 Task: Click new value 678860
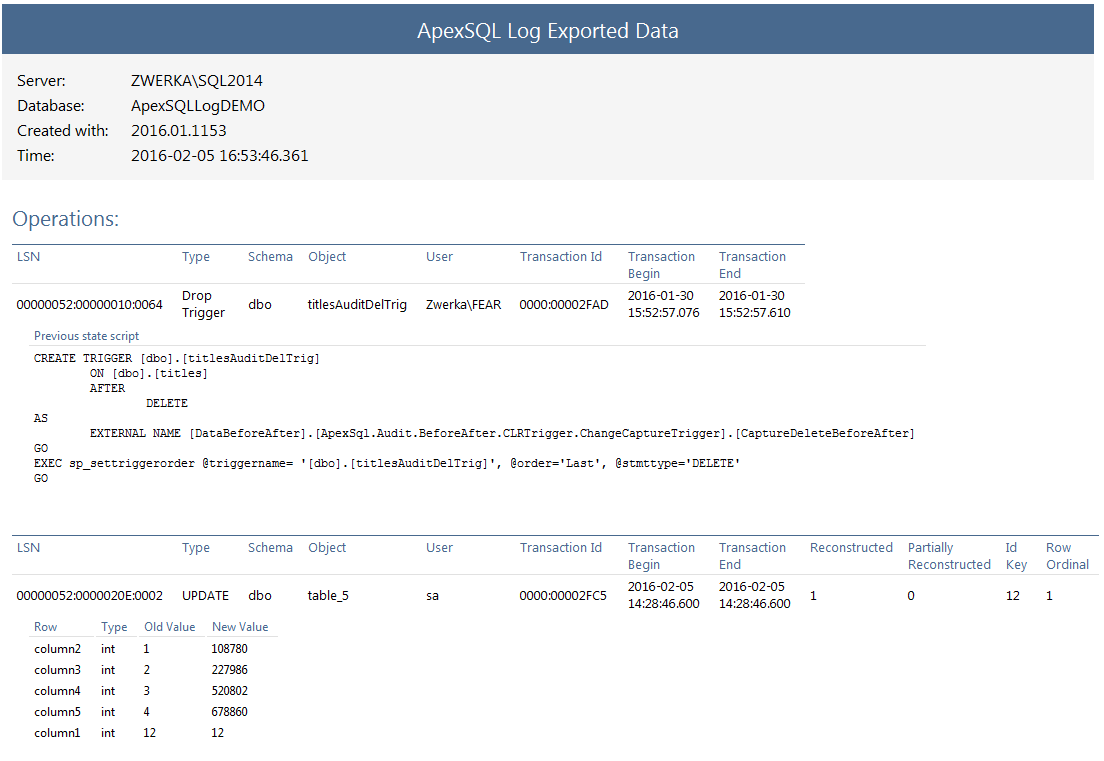pos(230,712)
